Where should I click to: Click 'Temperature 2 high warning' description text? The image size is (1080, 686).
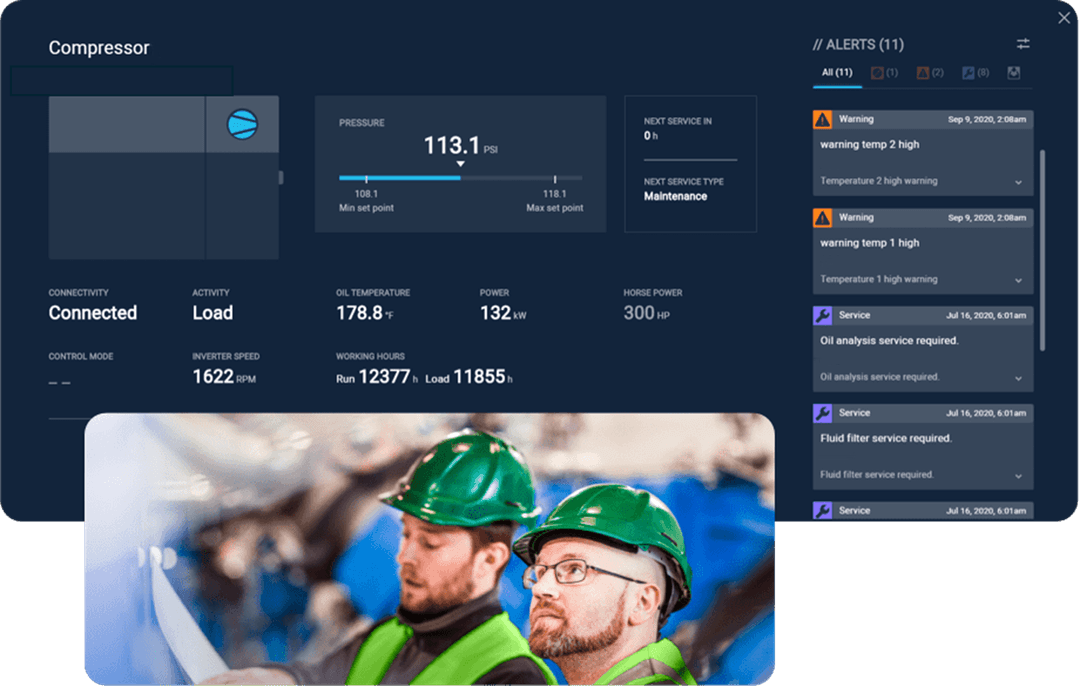pos(879,181)
